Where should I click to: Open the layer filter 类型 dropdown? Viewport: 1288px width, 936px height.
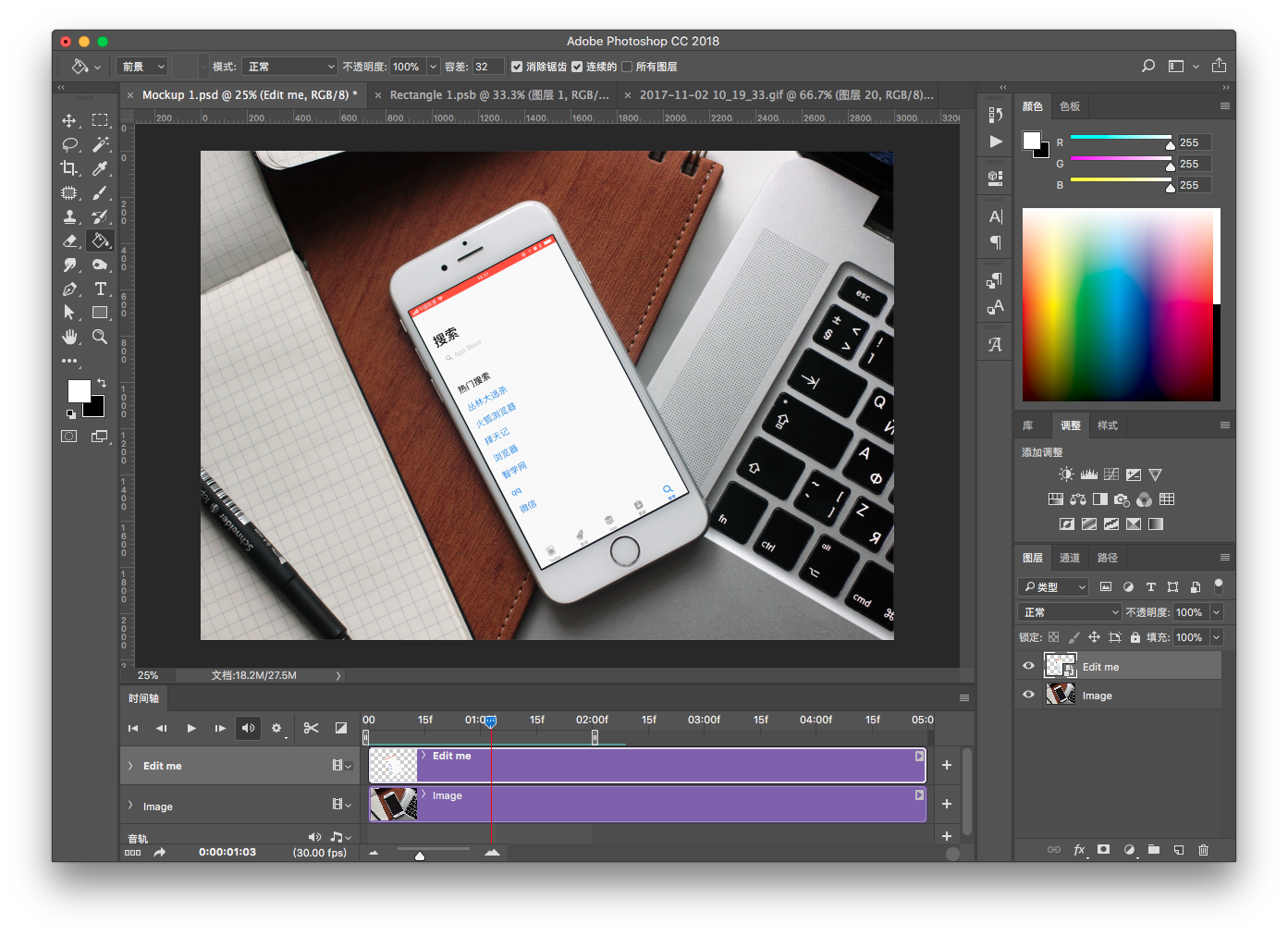pyautogui.click(x=1054, y=587)
